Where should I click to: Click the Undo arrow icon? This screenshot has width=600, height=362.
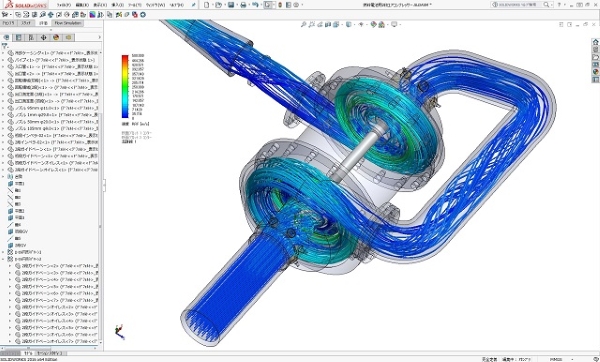click(255, 5)
